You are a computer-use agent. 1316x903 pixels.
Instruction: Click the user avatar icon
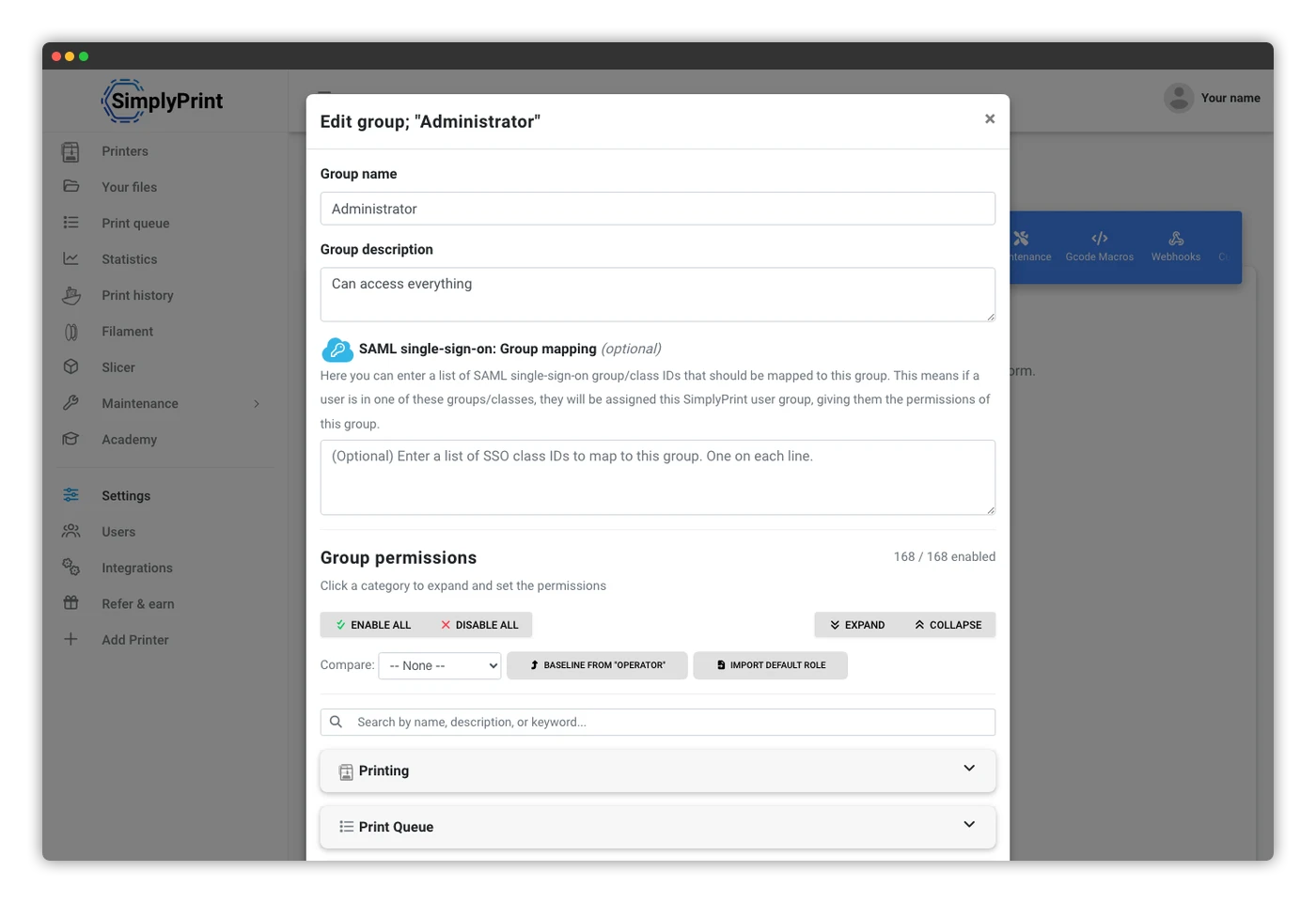click(x=1179, y=98)
